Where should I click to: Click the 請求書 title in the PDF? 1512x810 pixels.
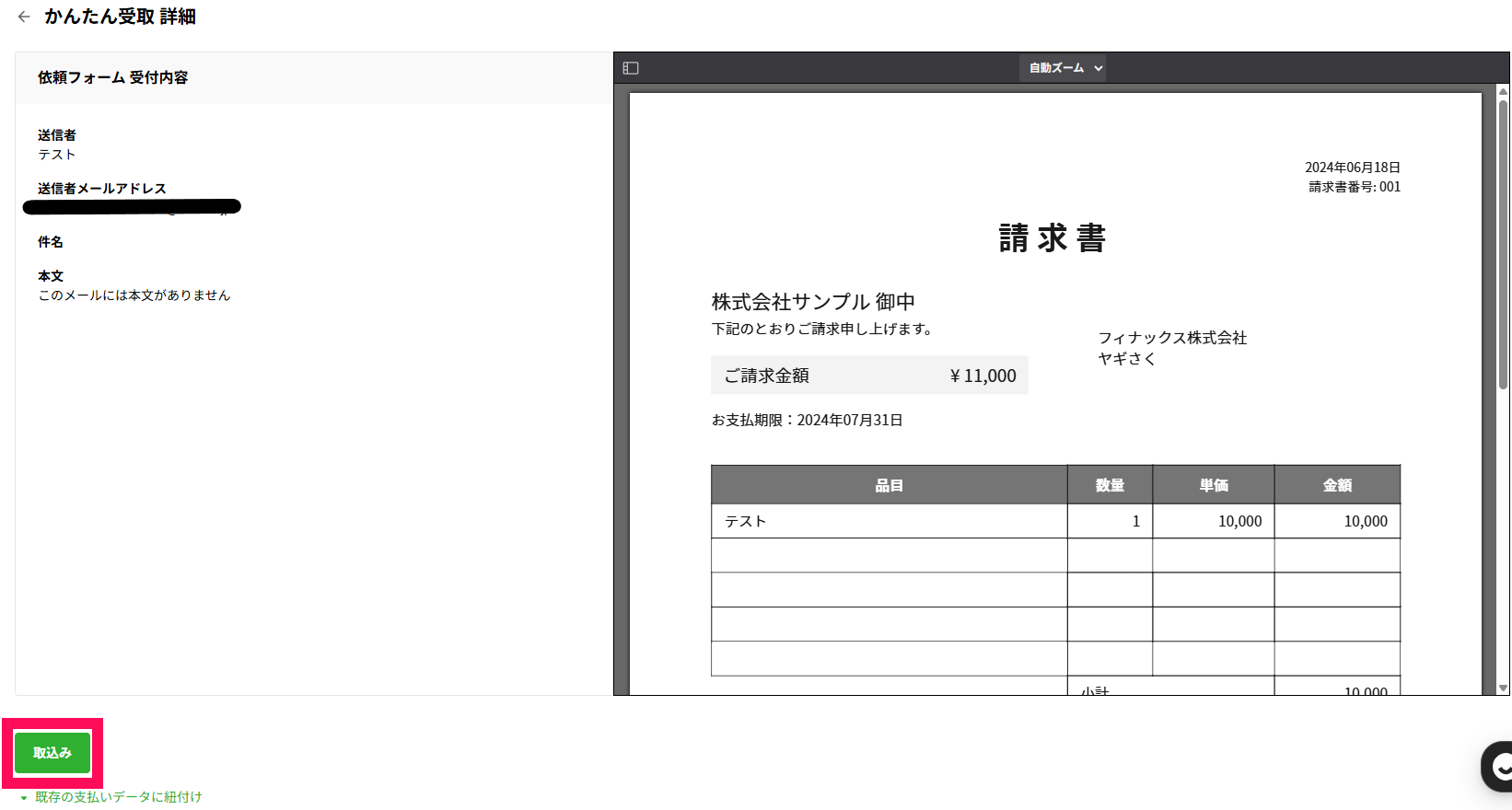pos(1053,238)
